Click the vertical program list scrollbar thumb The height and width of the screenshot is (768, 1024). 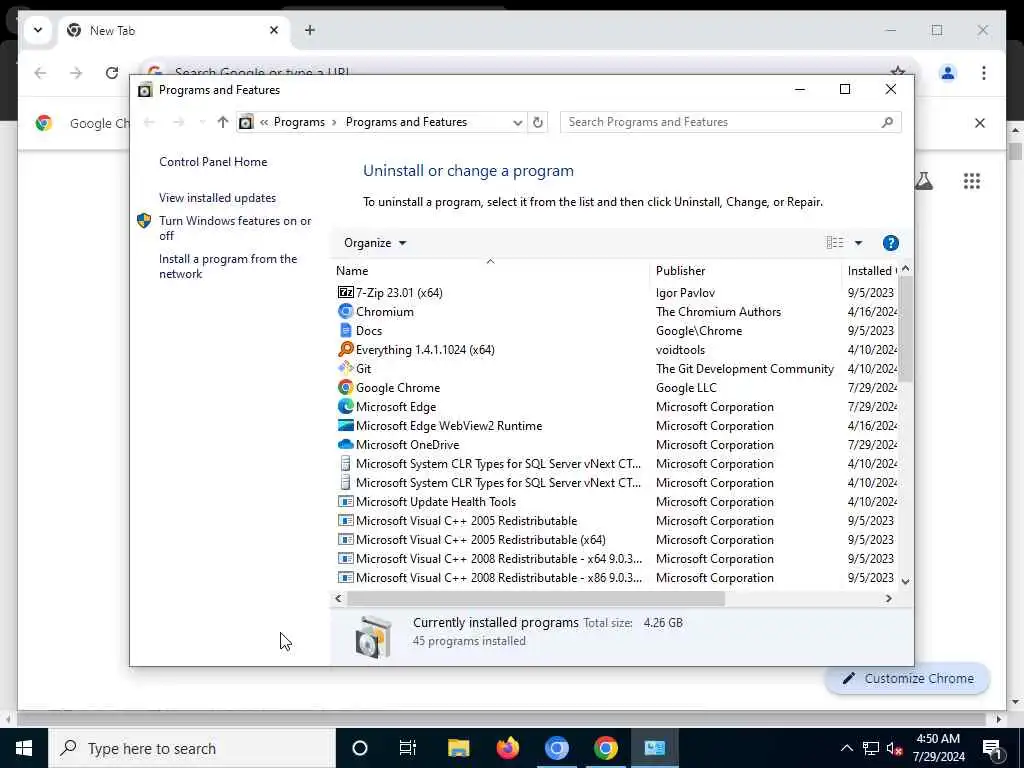[905, 328]
